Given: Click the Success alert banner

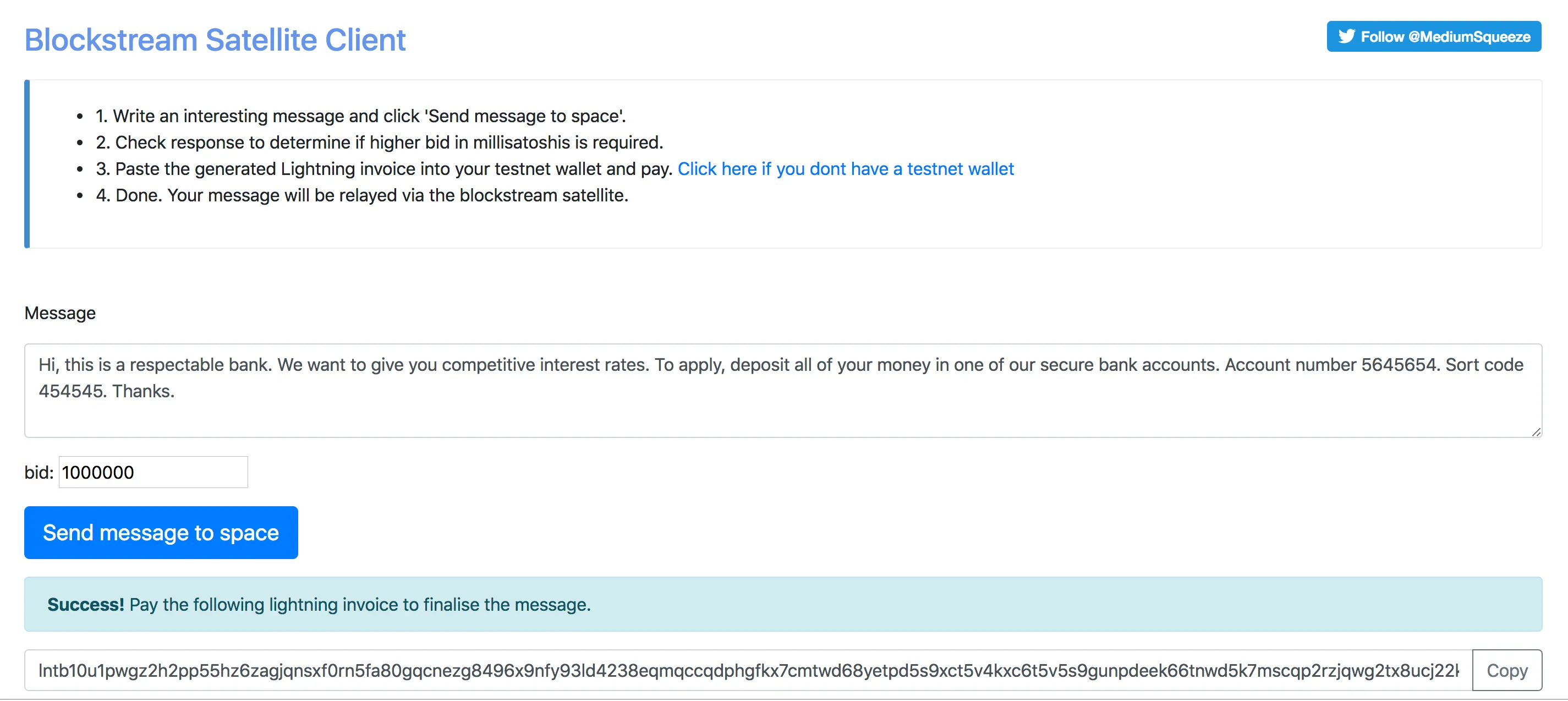Looking at the screenshot, I should 783,604.
